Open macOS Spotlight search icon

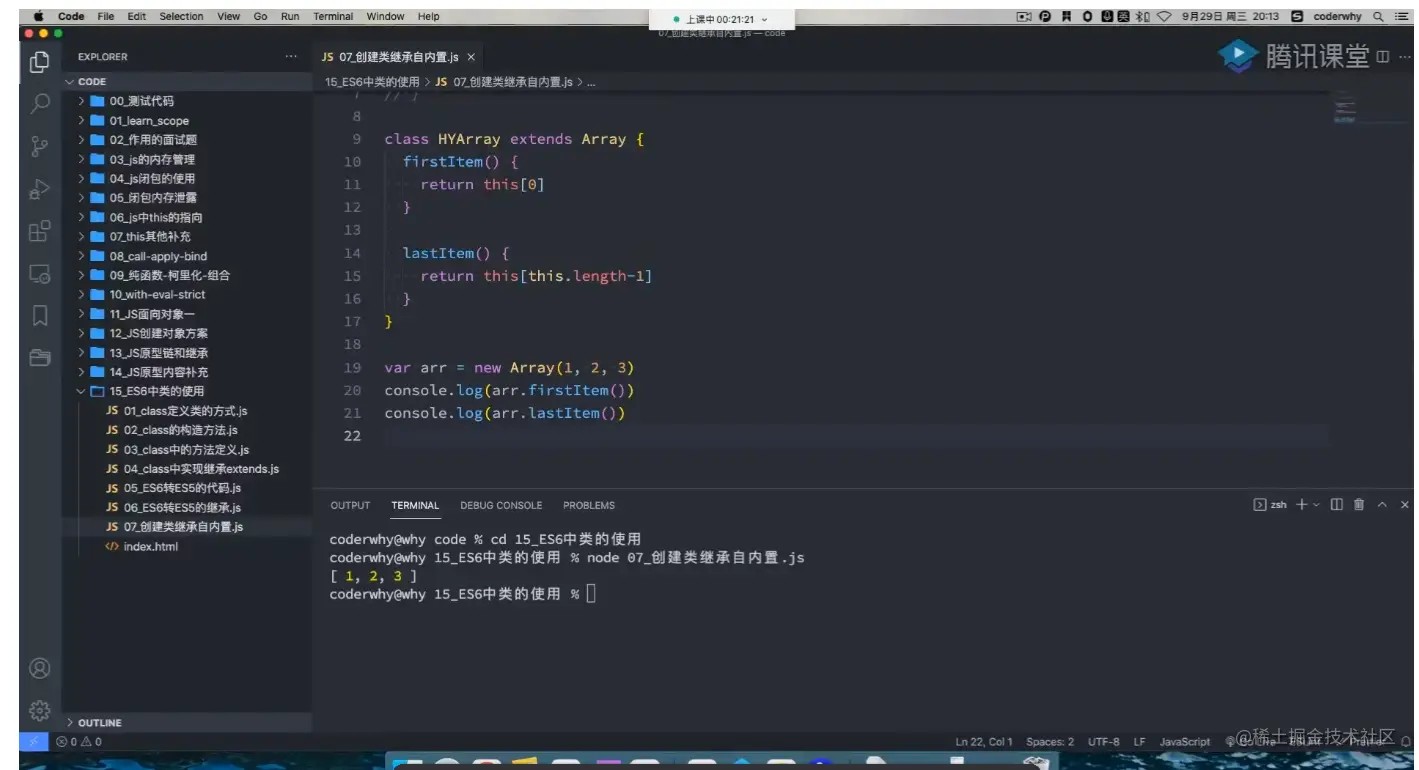[x=1378, y=16]
